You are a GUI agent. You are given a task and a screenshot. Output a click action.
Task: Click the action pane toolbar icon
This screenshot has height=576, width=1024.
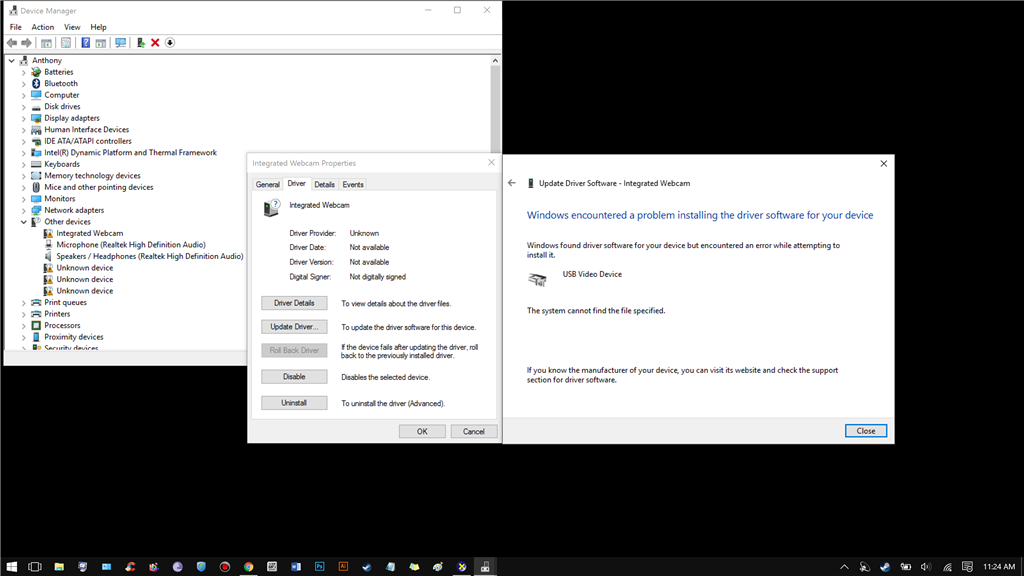point(101,43)
